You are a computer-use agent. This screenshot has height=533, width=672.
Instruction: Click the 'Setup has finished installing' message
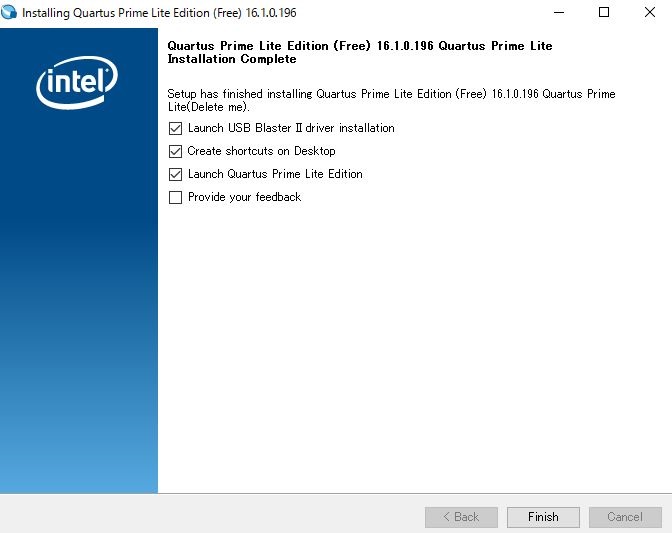coord(391,100)
